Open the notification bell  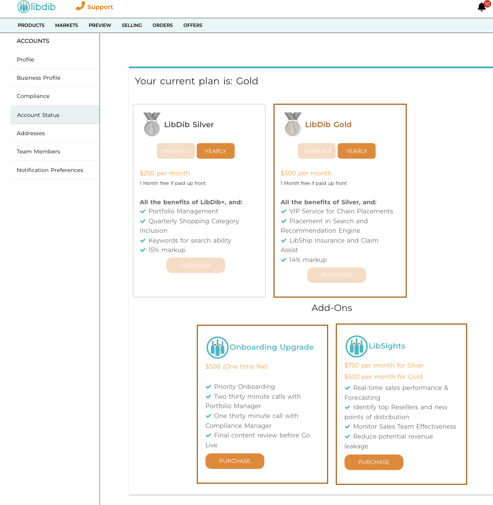481,7
